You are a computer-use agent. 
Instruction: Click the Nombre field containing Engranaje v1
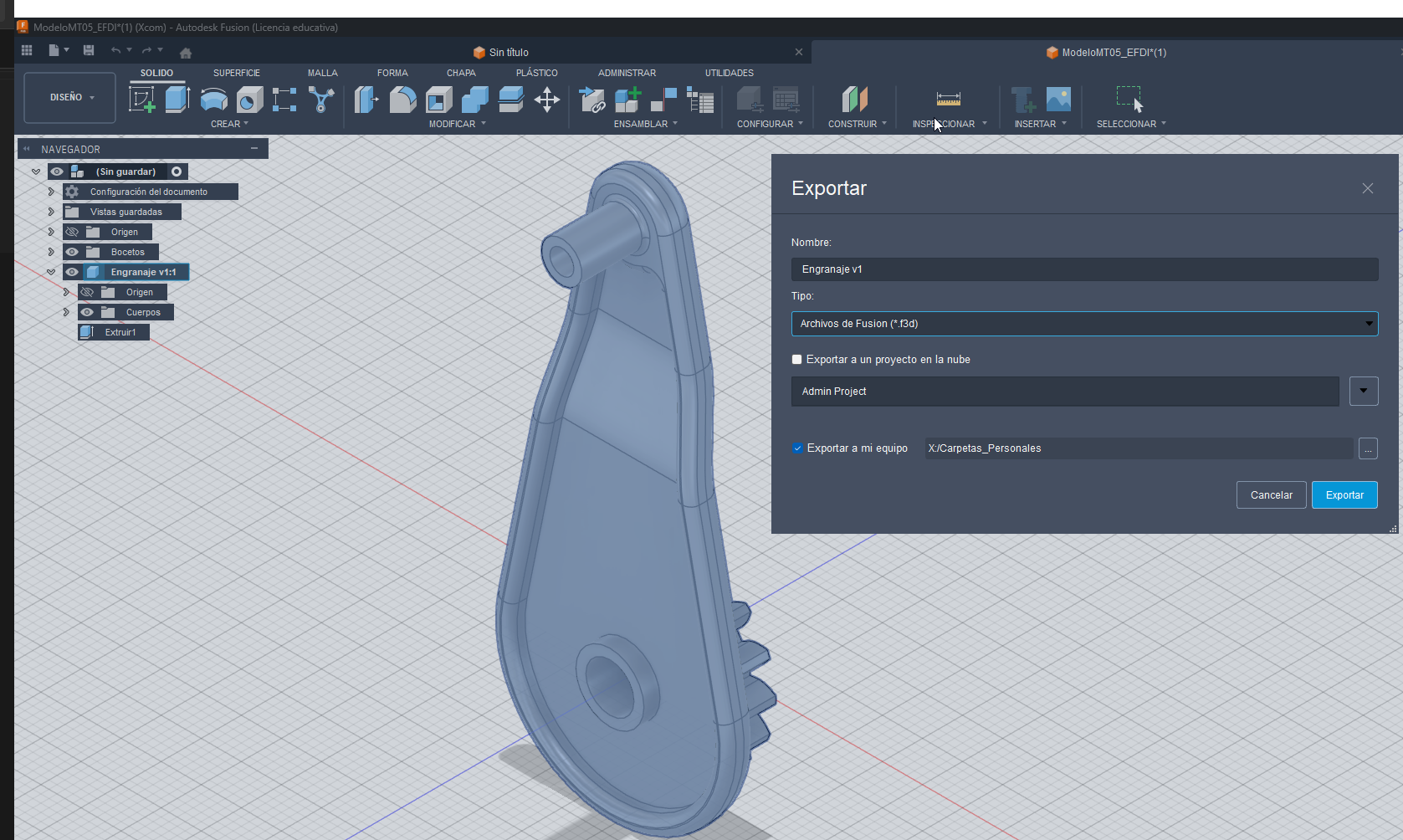(x=1084, y=269)
